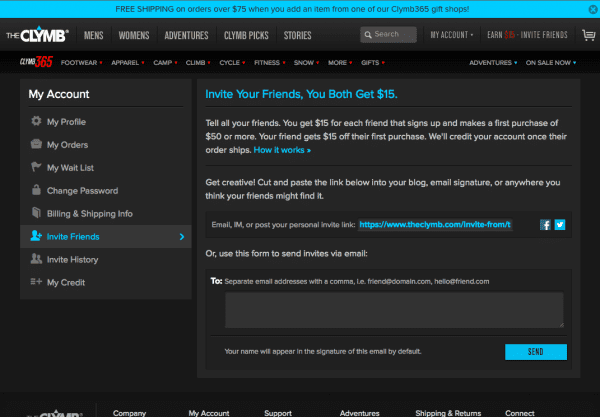This screenshot has width=600, height=417.
Task: Share invite link on Twitter
Action: pos(560,225)
